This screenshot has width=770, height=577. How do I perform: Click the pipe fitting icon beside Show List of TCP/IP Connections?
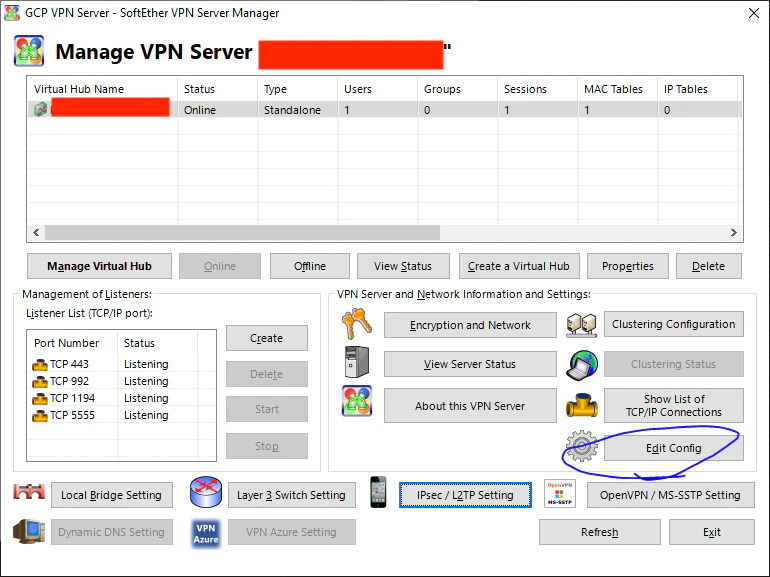pos(582,405)
